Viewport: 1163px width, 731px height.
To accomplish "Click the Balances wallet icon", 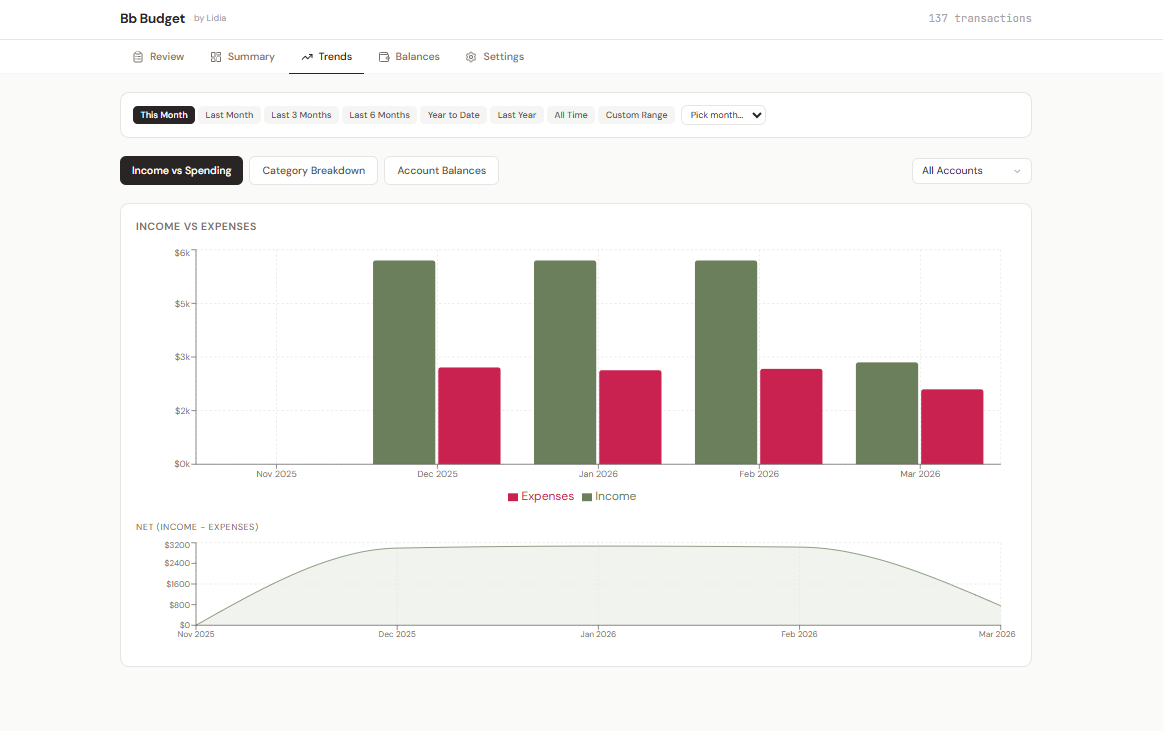I will point(384,57).
